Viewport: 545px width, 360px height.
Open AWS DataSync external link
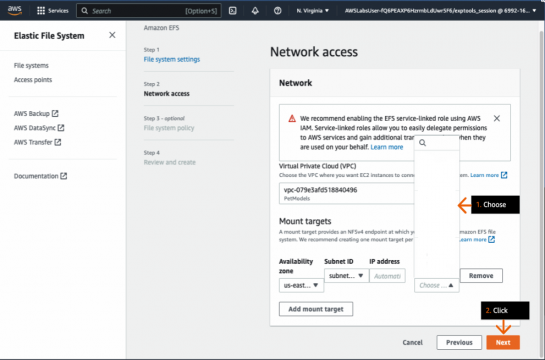(x=39, y=128)
